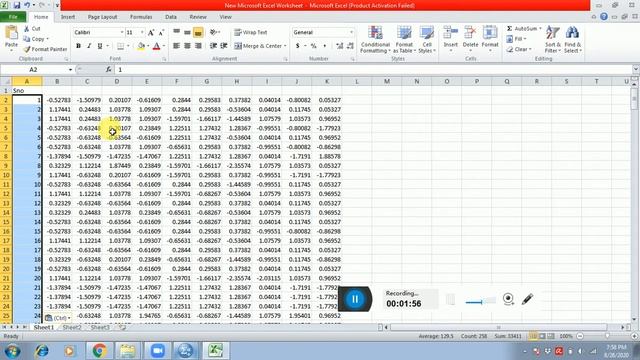
Task: Open Conditional Formatting menu
Action: (x=376, y=39)
